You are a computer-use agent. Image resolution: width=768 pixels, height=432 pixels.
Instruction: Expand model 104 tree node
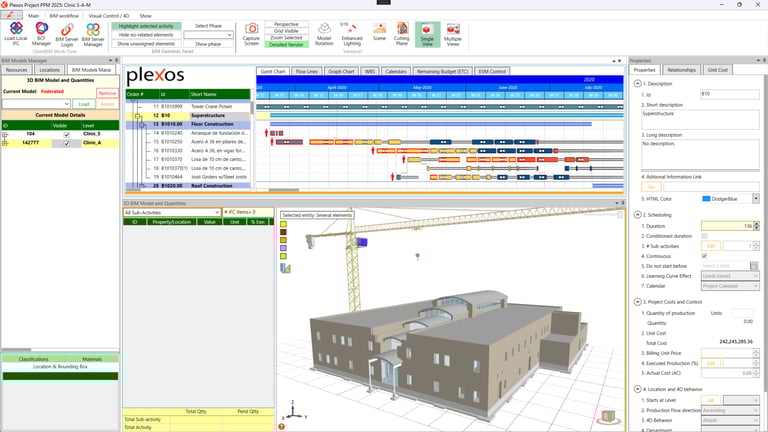coord(5,134)
